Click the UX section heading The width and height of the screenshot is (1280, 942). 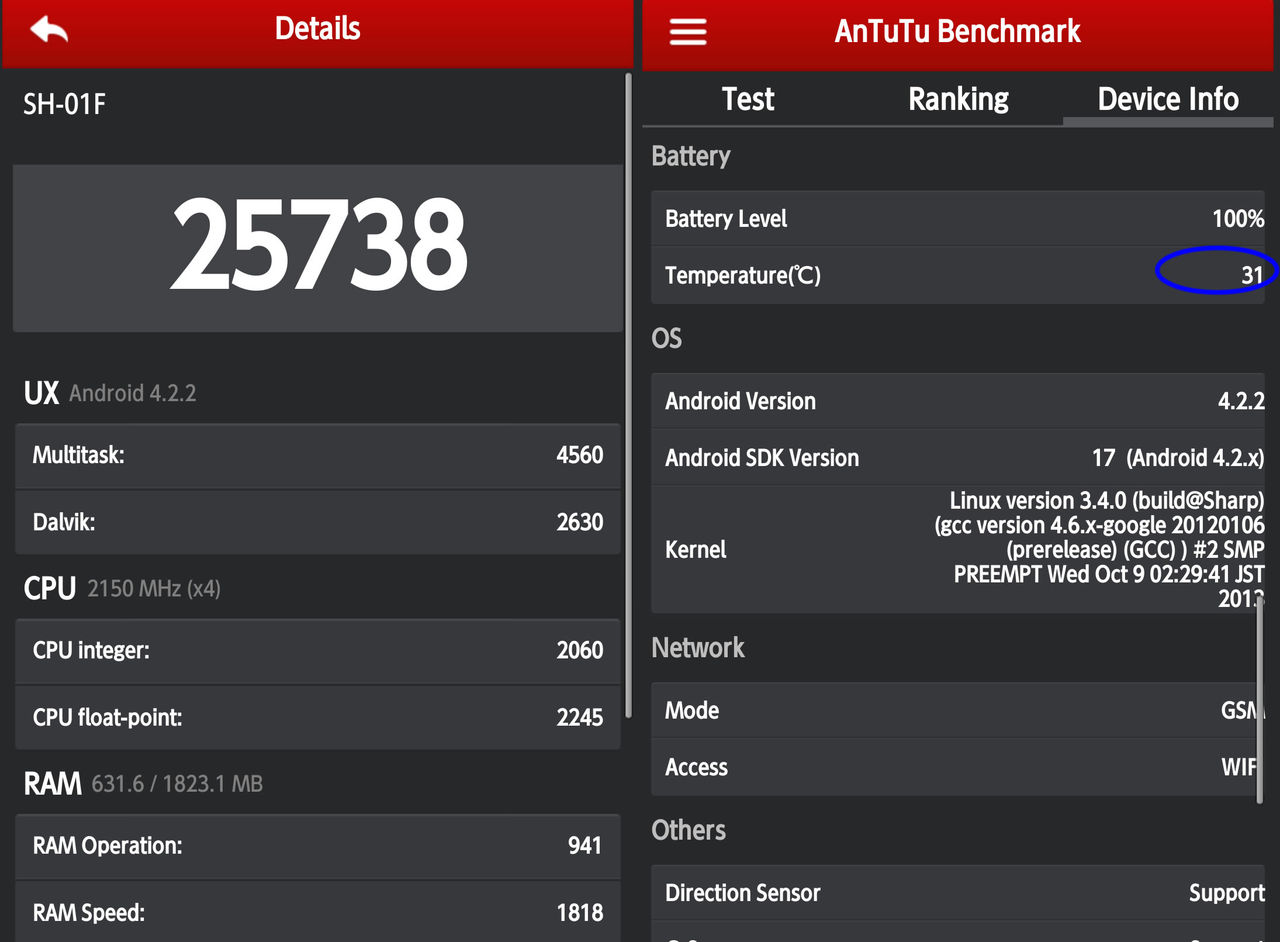pyautogui.click(x=41, y=393)
